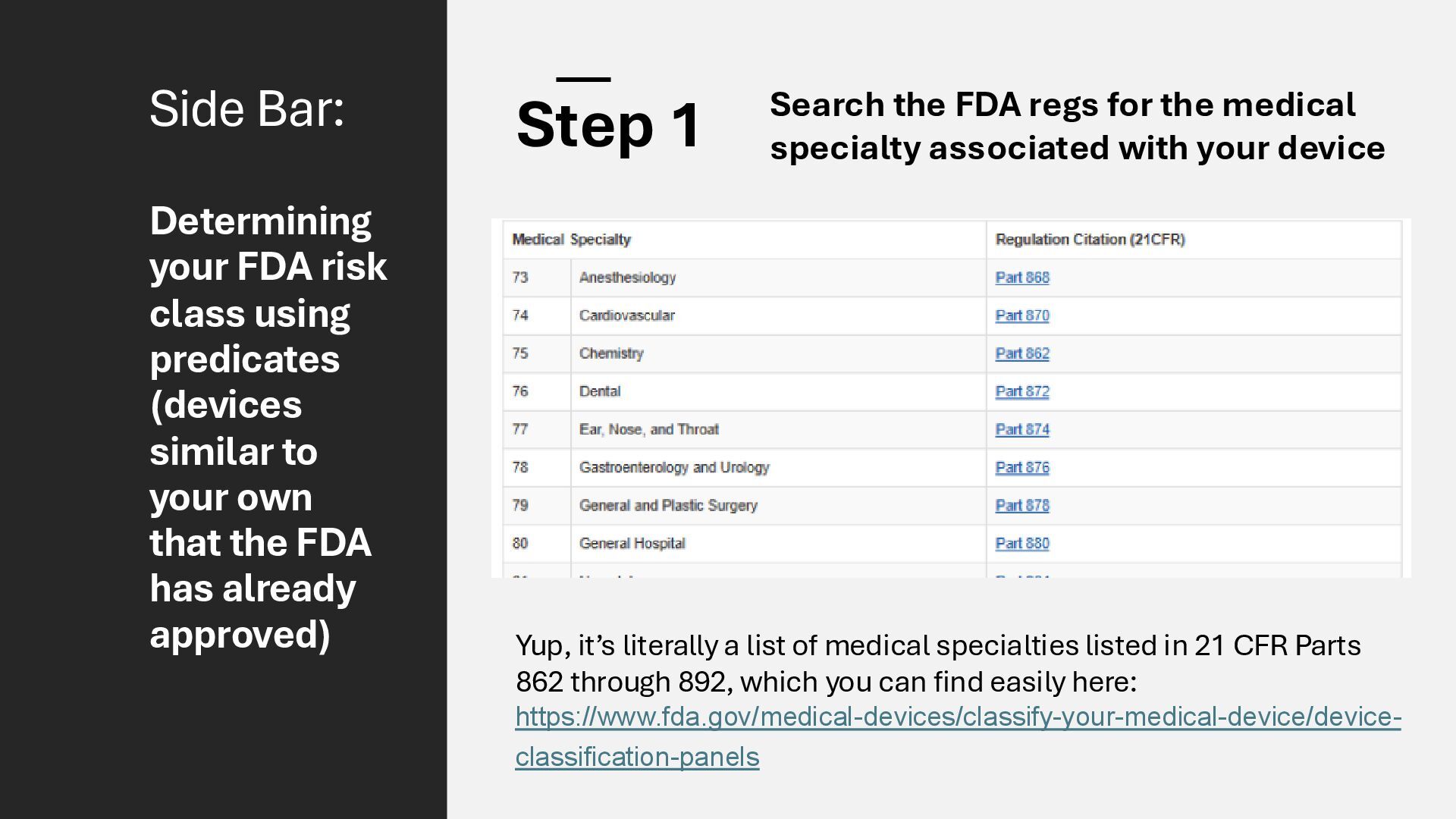Select the Gastroenterology and Urology cell

[674, 467]
